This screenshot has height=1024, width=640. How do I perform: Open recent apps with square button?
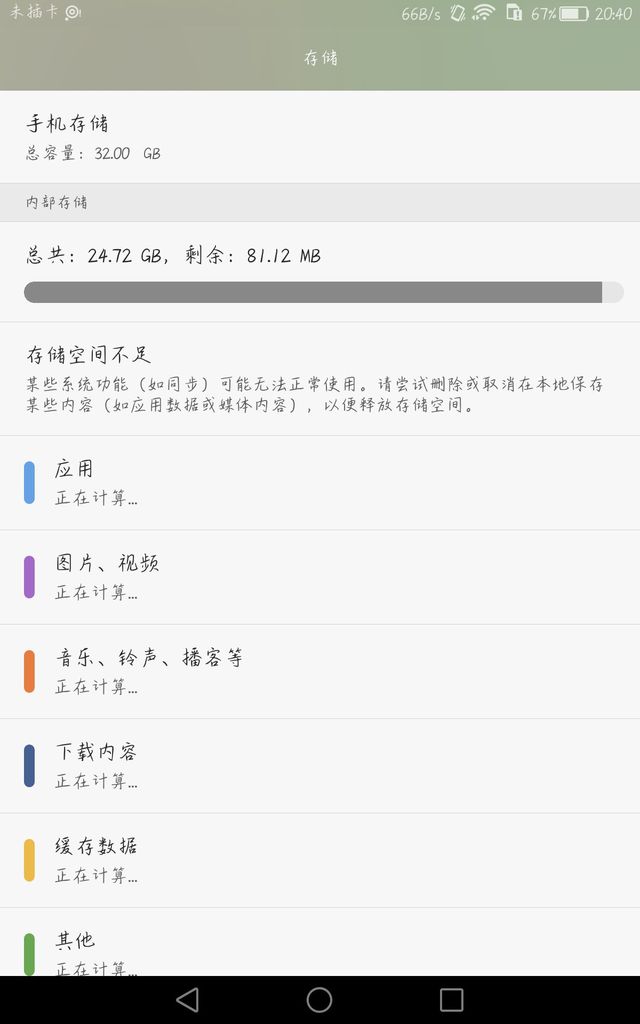[452, 999]
